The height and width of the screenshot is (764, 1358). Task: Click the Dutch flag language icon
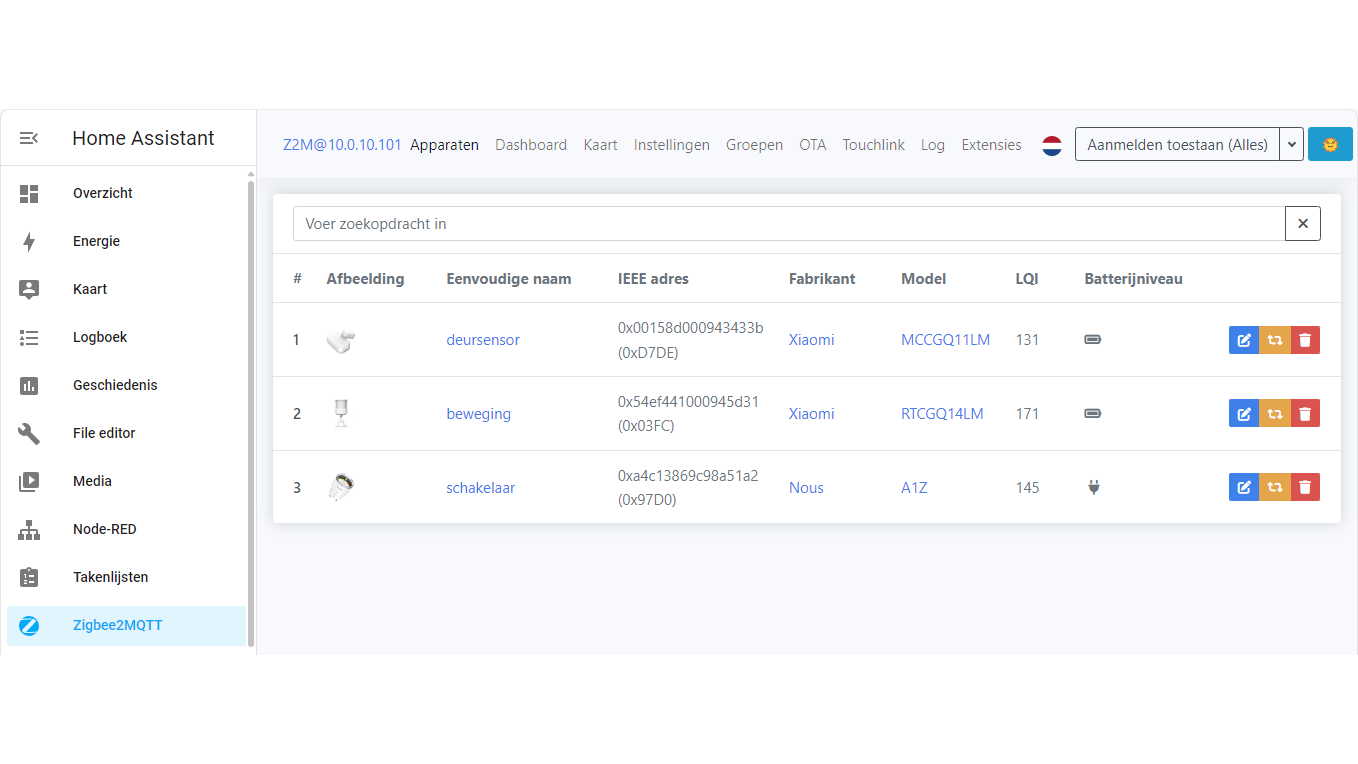(1052, 145)
